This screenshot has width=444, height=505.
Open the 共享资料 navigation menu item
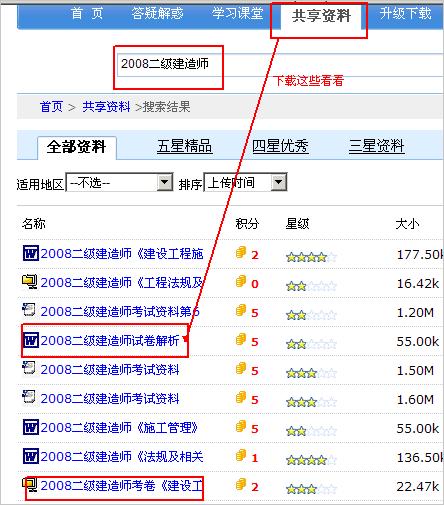[x=321, y=16]
